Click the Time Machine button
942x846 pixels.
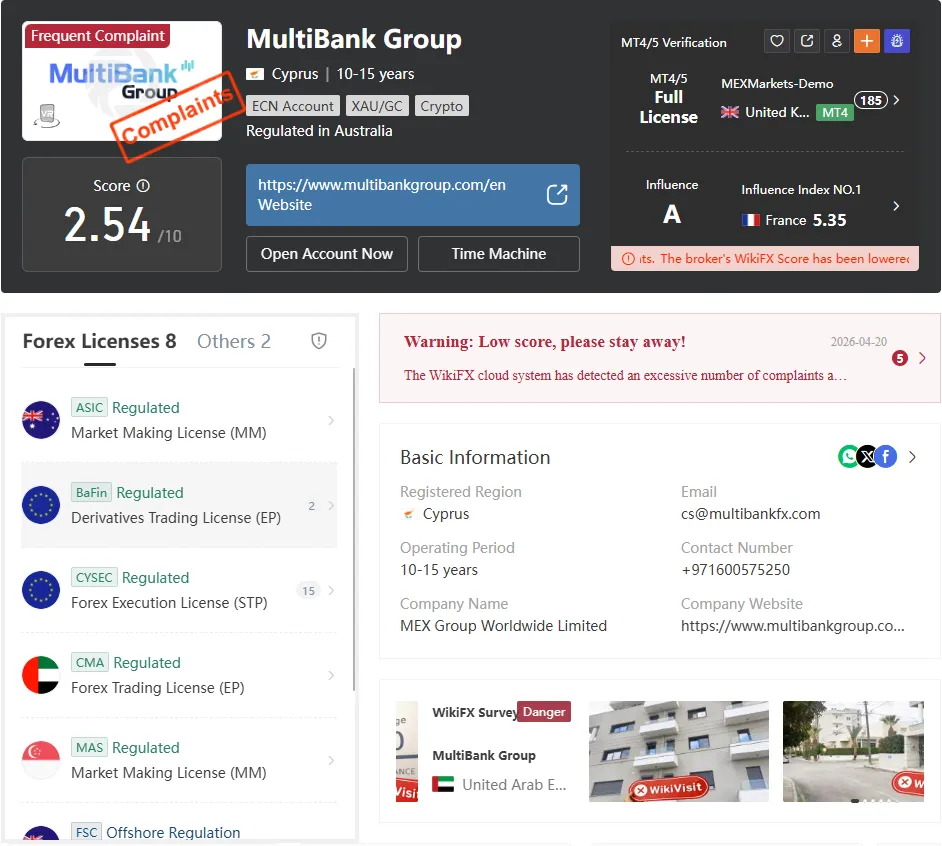499,254
